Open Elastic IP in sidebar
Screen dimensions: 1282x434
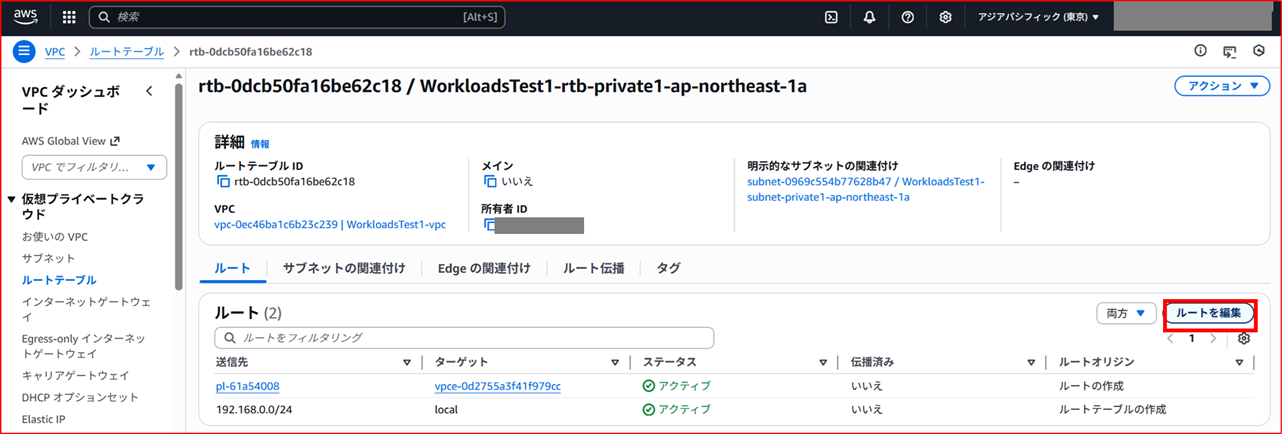(x=44, y=419)
